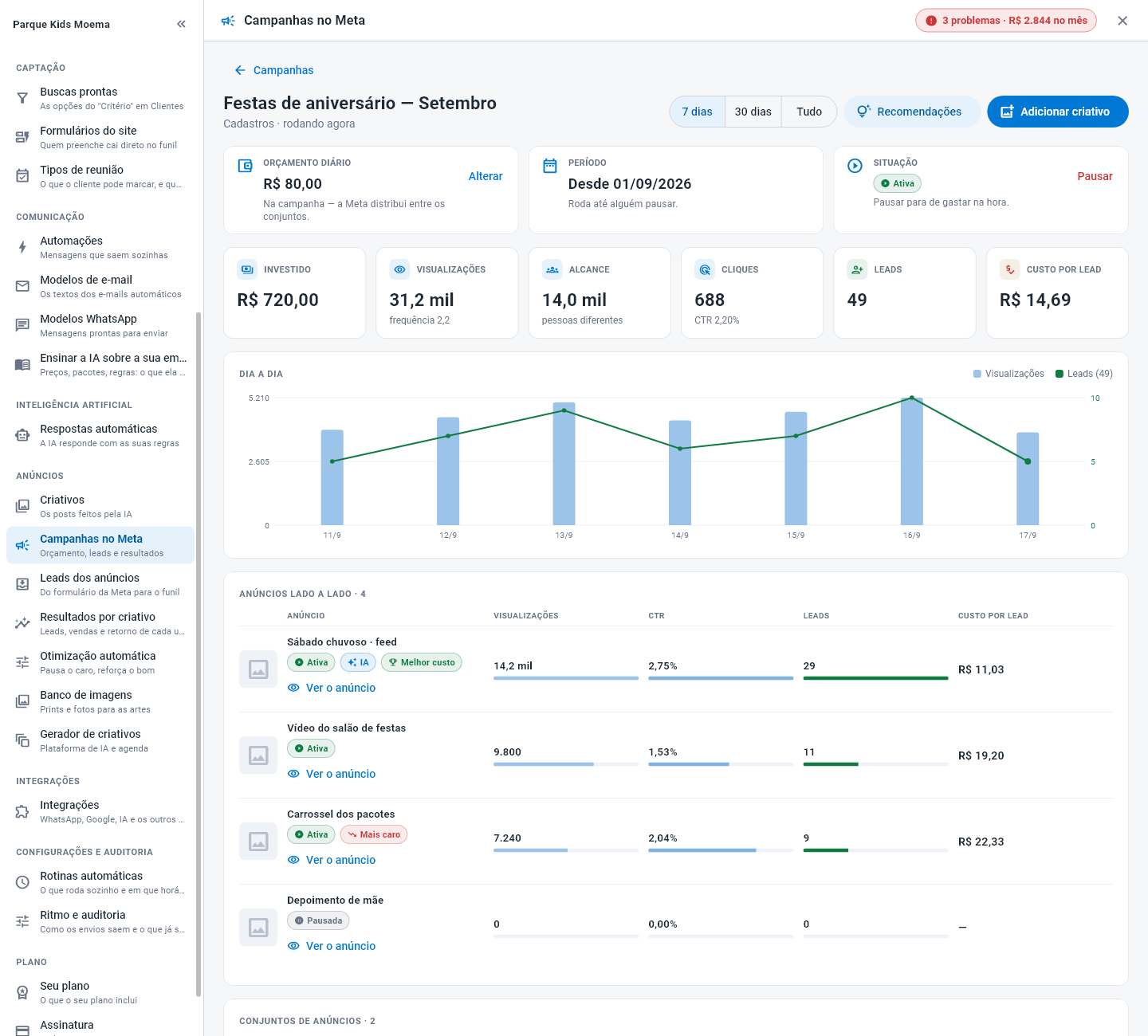Screen dimensions: 1148x1036
Task: Click the sliders icon next to Otimização automática
Action: point(22,662)
